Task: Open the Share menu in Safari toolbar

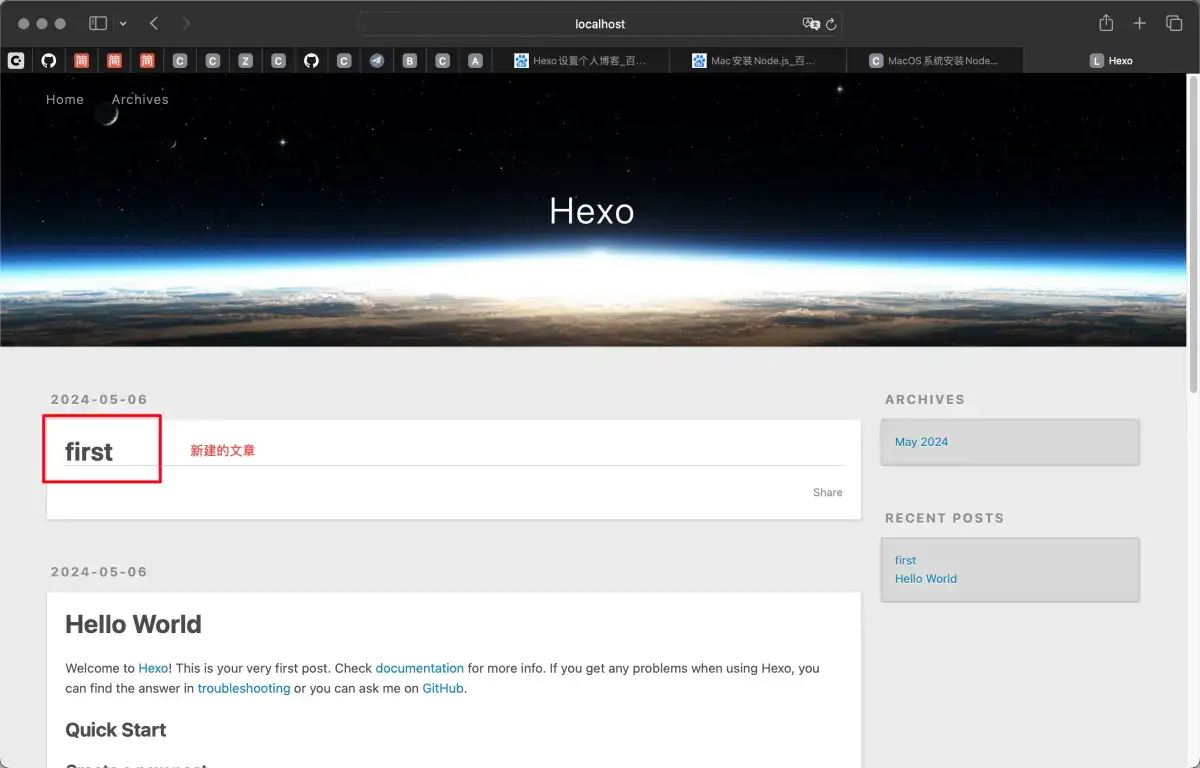Action: click(1106, 23)
